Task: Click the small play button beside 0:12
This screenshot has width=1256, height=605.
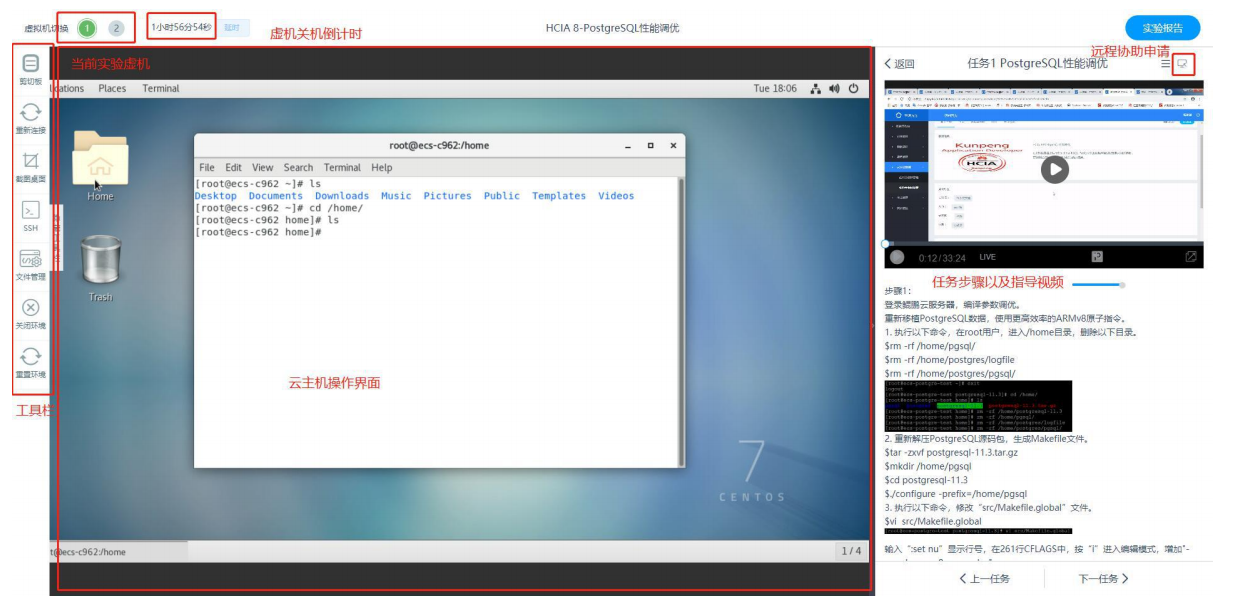Action: click(897, 257)
